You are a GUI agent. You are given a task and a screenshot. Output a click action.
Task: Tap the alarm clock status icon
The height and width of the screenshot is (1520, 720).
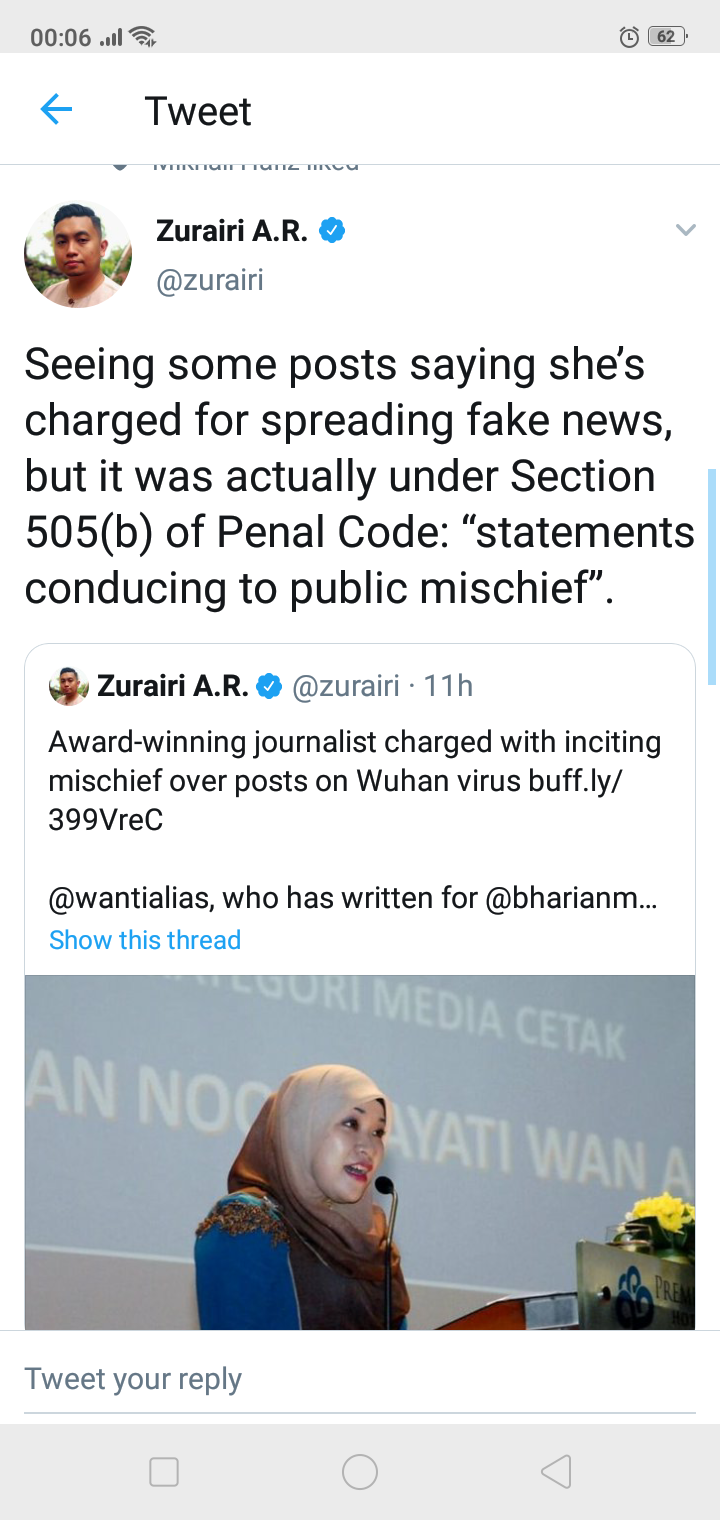629,38
